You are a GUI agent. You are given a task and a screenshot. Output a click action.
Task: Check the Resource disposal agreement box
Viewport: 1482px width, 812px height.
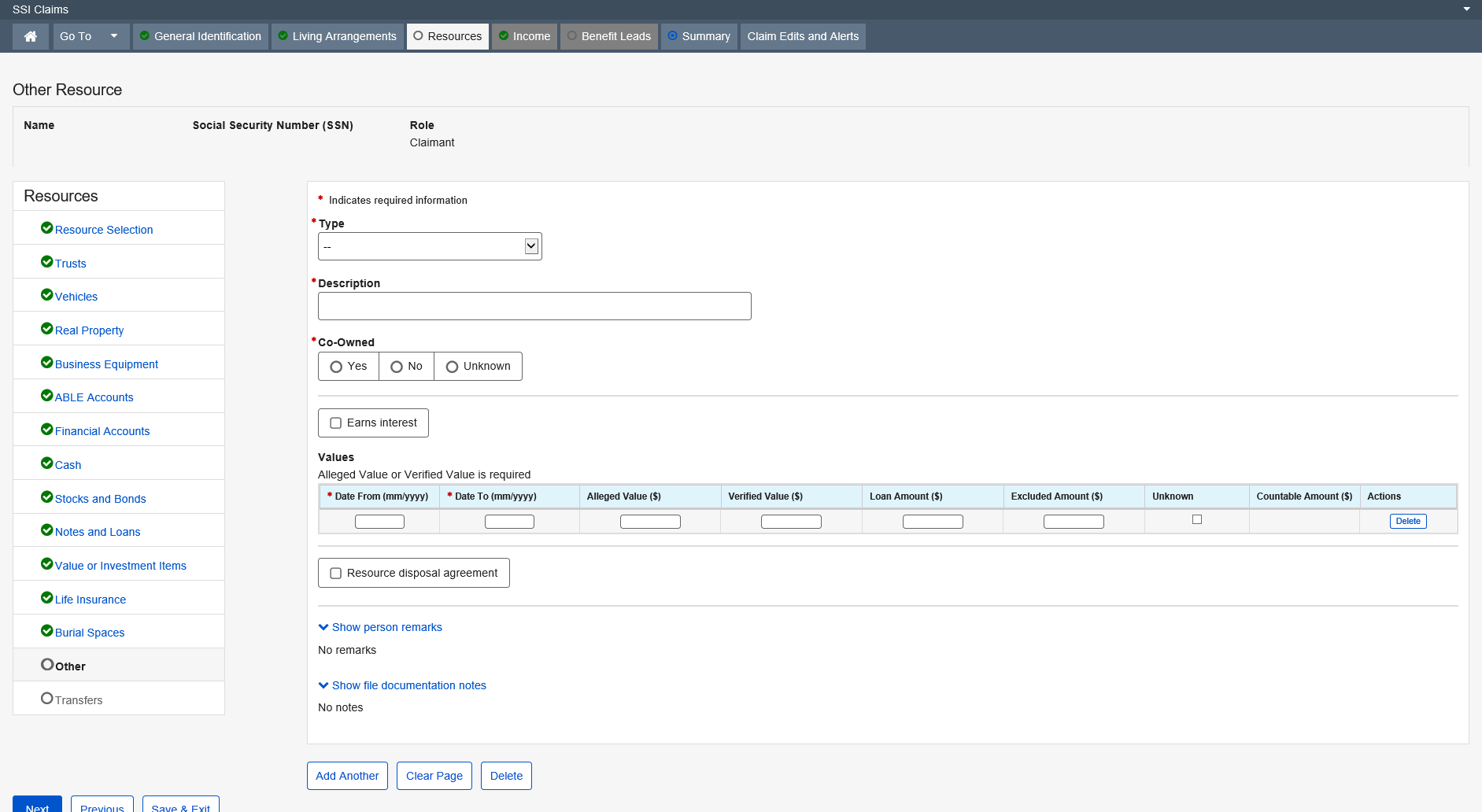[336, 574]
